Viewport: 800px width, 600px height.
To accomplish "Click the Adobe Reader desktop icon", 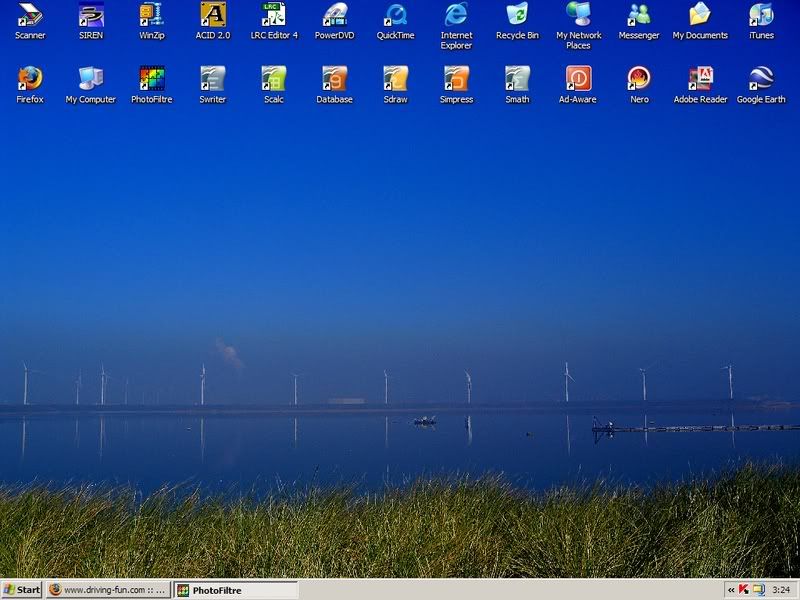I will tap(700, 79).
